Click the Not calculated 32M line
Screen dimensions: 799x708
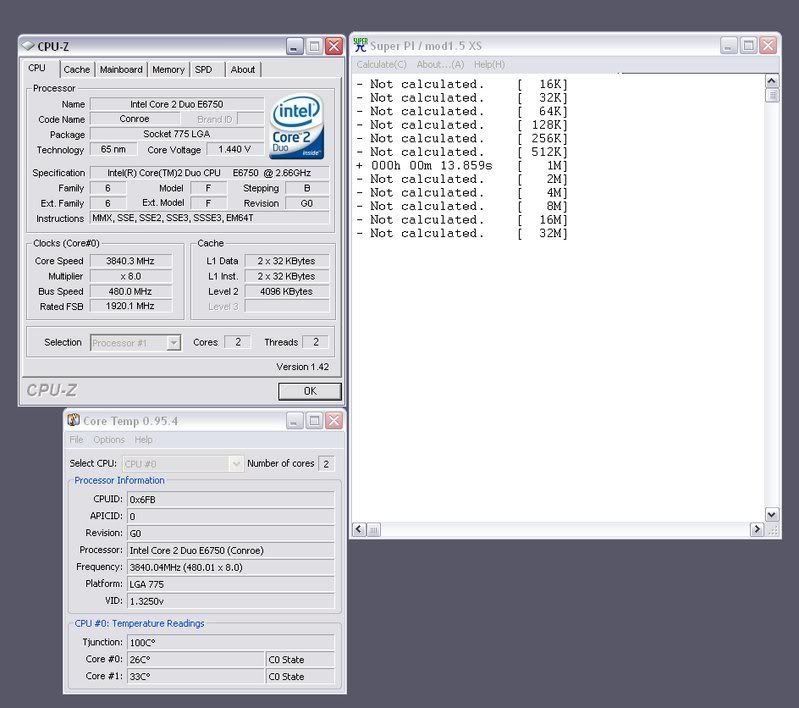coord(462,233)
